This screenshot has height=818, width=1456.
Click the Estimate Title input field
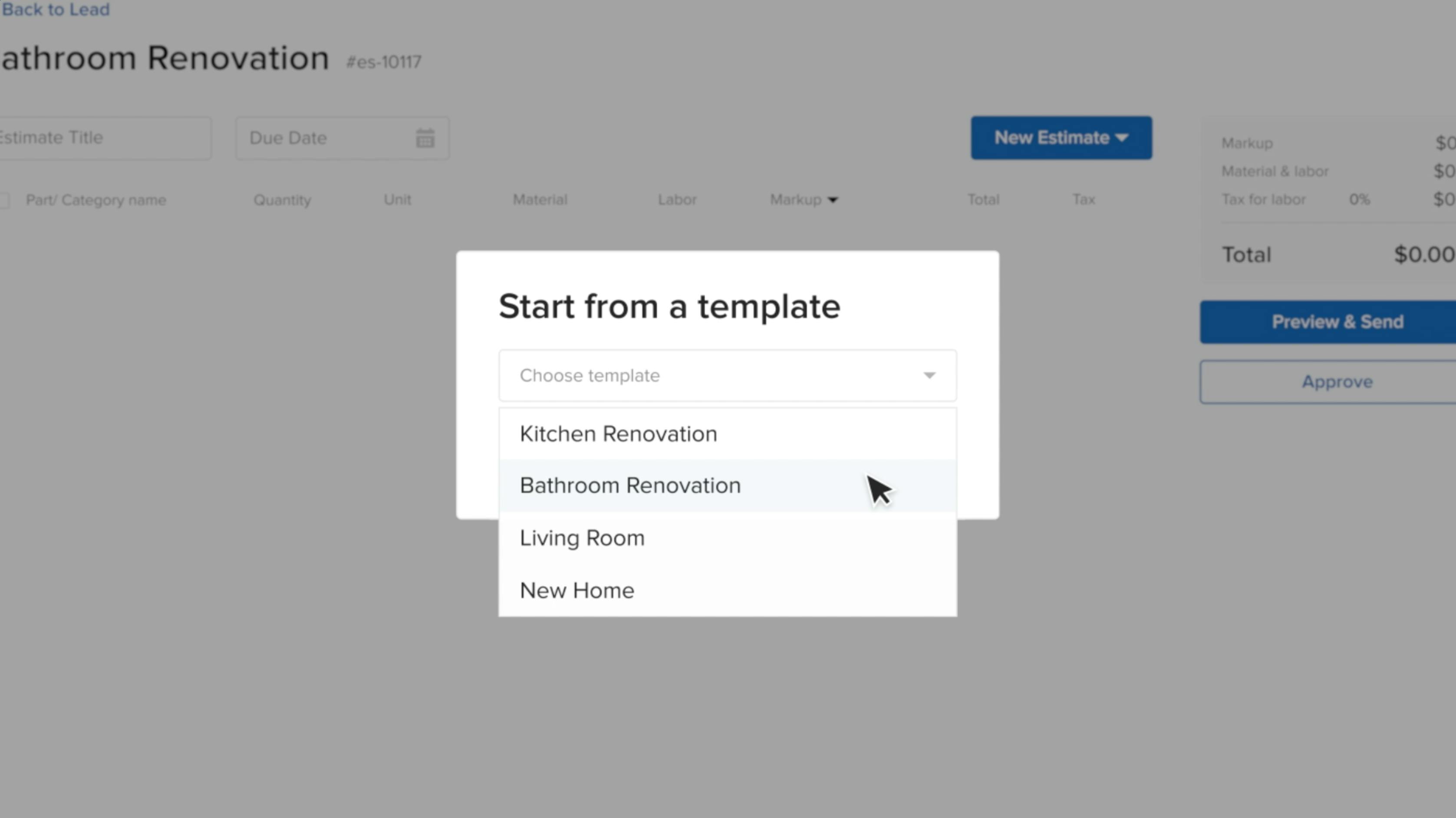(105, 138)
